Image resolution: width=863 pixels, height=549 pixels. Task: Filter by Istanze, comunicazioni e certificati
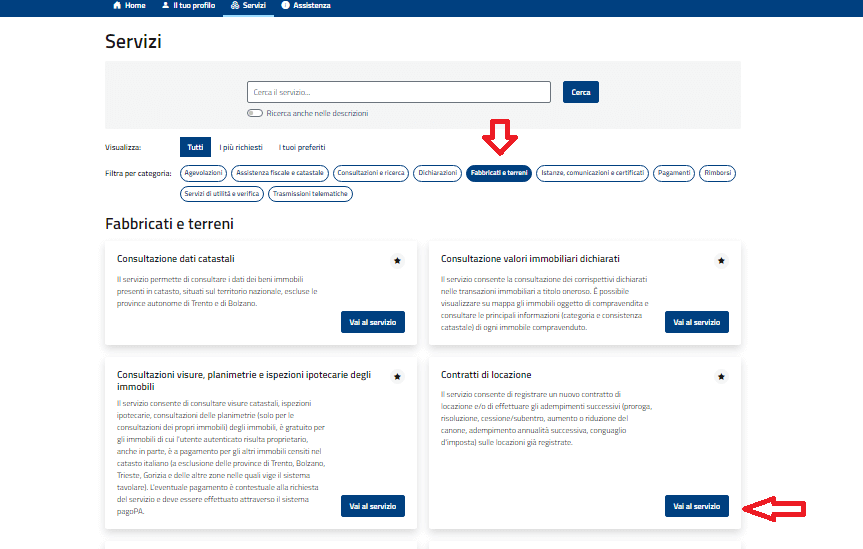[592, 173]
